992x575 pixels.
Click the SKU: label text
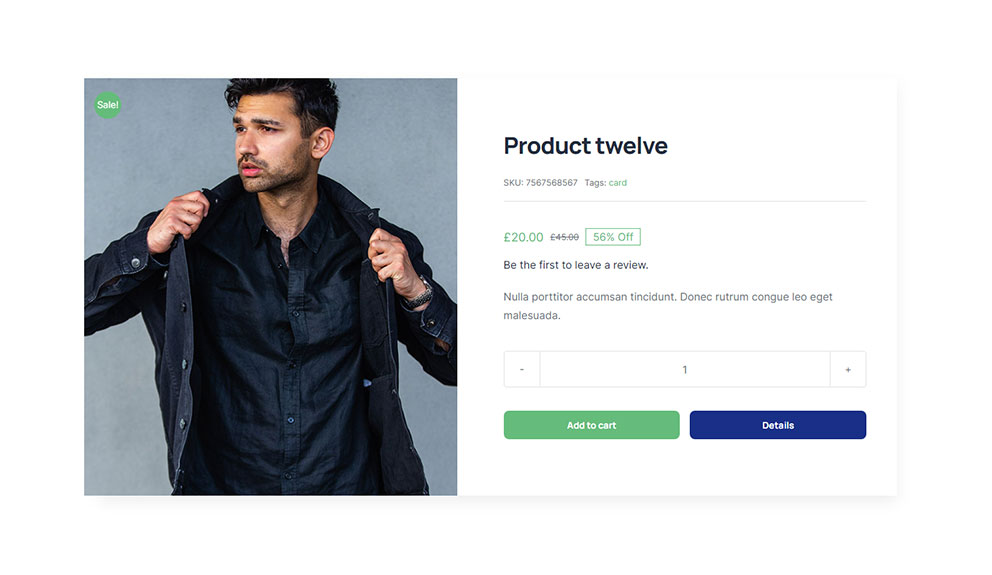(x=513, y=183)
